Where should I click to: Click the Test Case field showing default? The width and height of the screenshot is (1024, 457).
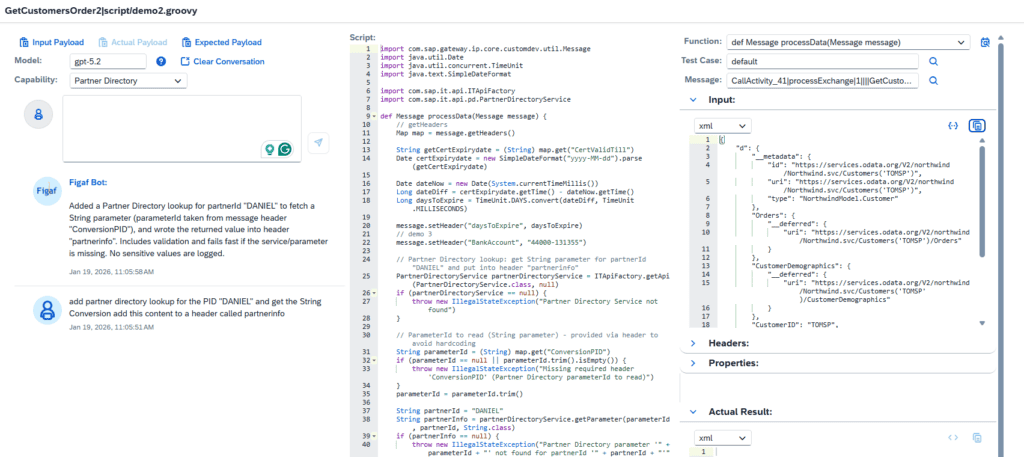tap(823, 61)
